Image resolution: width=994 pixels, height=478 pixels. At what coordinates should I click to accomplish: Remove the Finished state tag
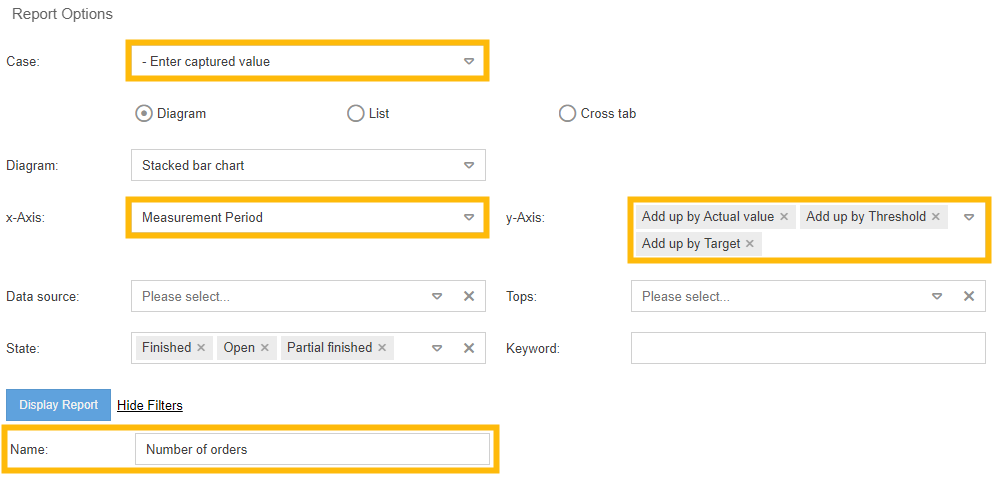click(201, 348)
